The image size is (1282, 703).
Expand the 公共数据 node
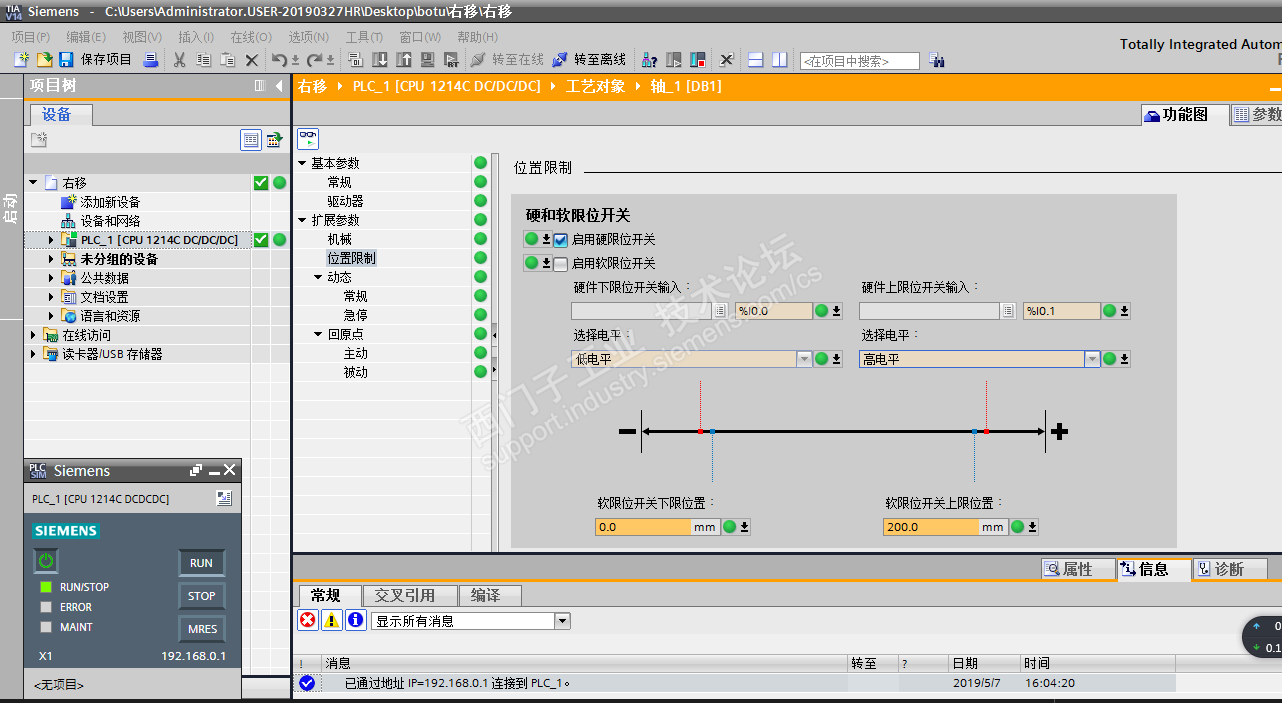[51, 278]
